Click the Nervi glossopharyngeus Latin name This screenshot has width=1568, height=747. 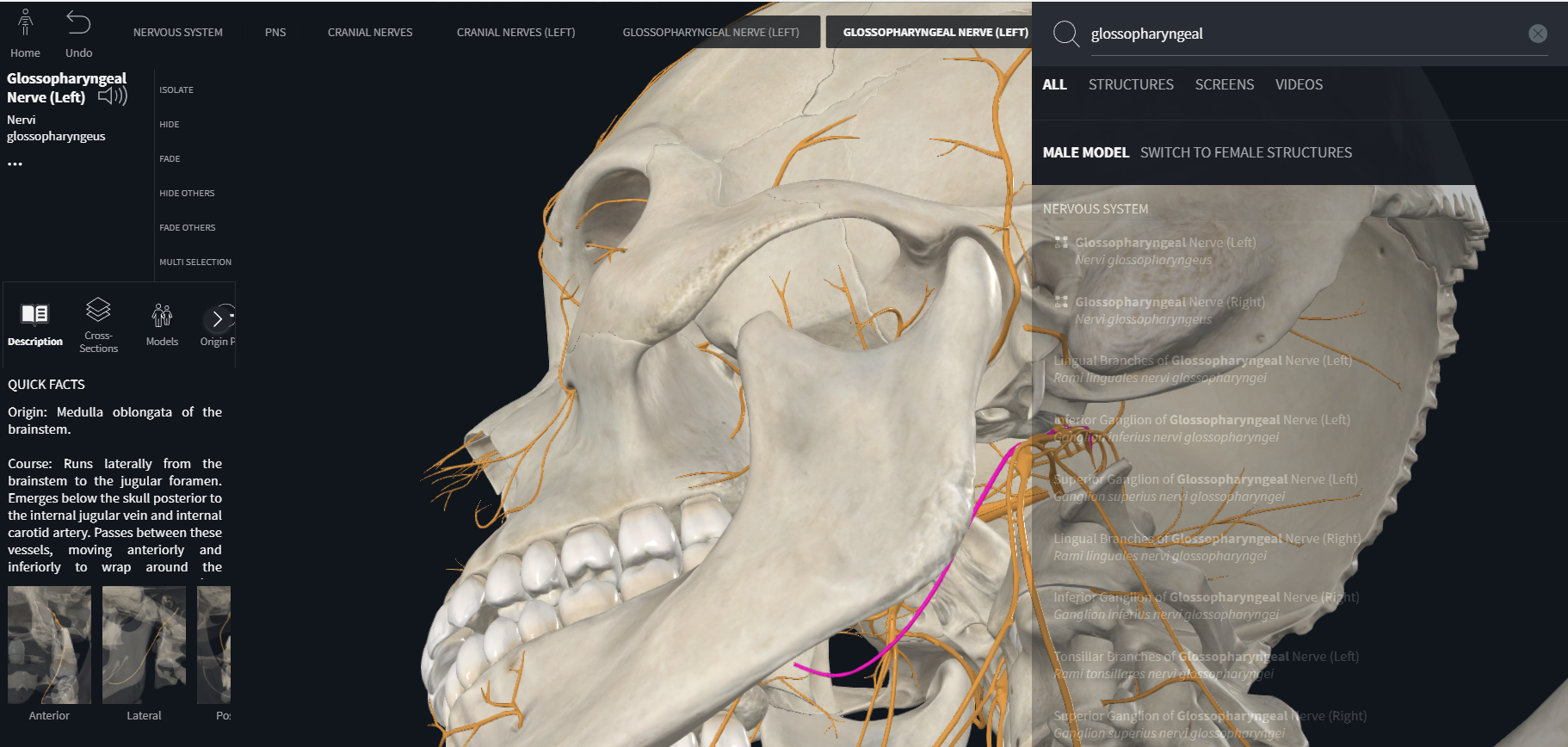pos(56,128)
